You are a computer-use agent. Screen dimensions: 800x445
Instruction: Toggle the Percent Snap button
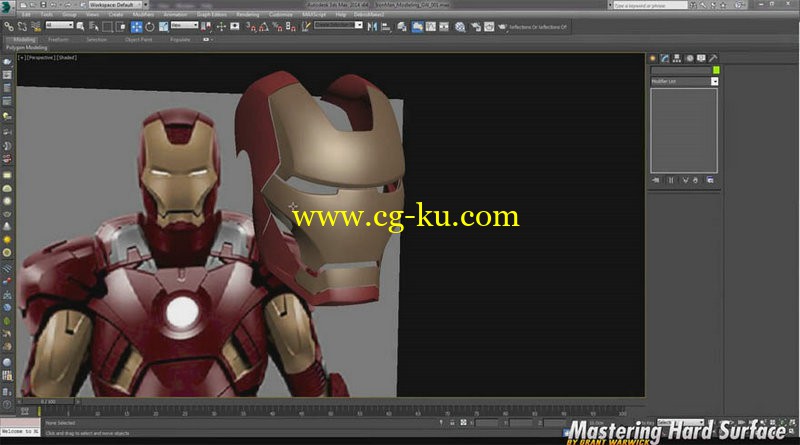coord(277,27)
